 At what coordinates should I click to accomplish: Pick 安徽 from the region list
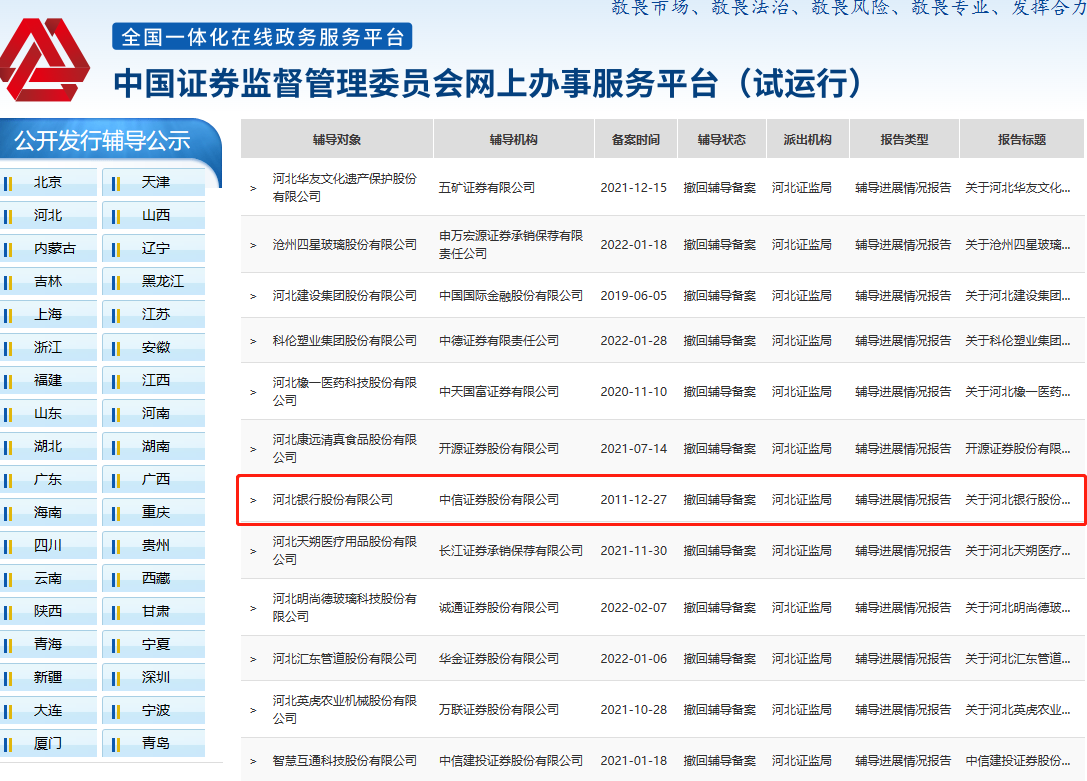154,347
